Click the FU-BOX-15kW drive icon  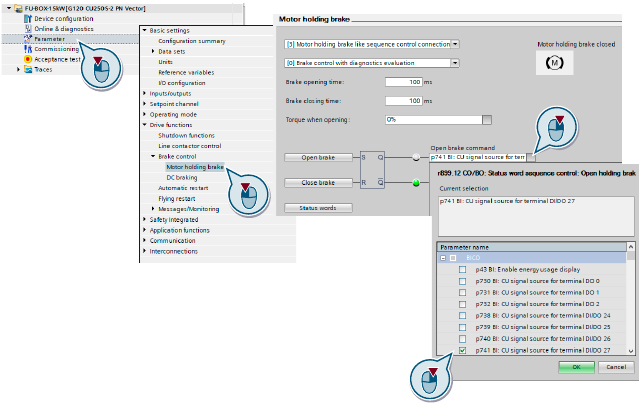click(x=18, y=8)
